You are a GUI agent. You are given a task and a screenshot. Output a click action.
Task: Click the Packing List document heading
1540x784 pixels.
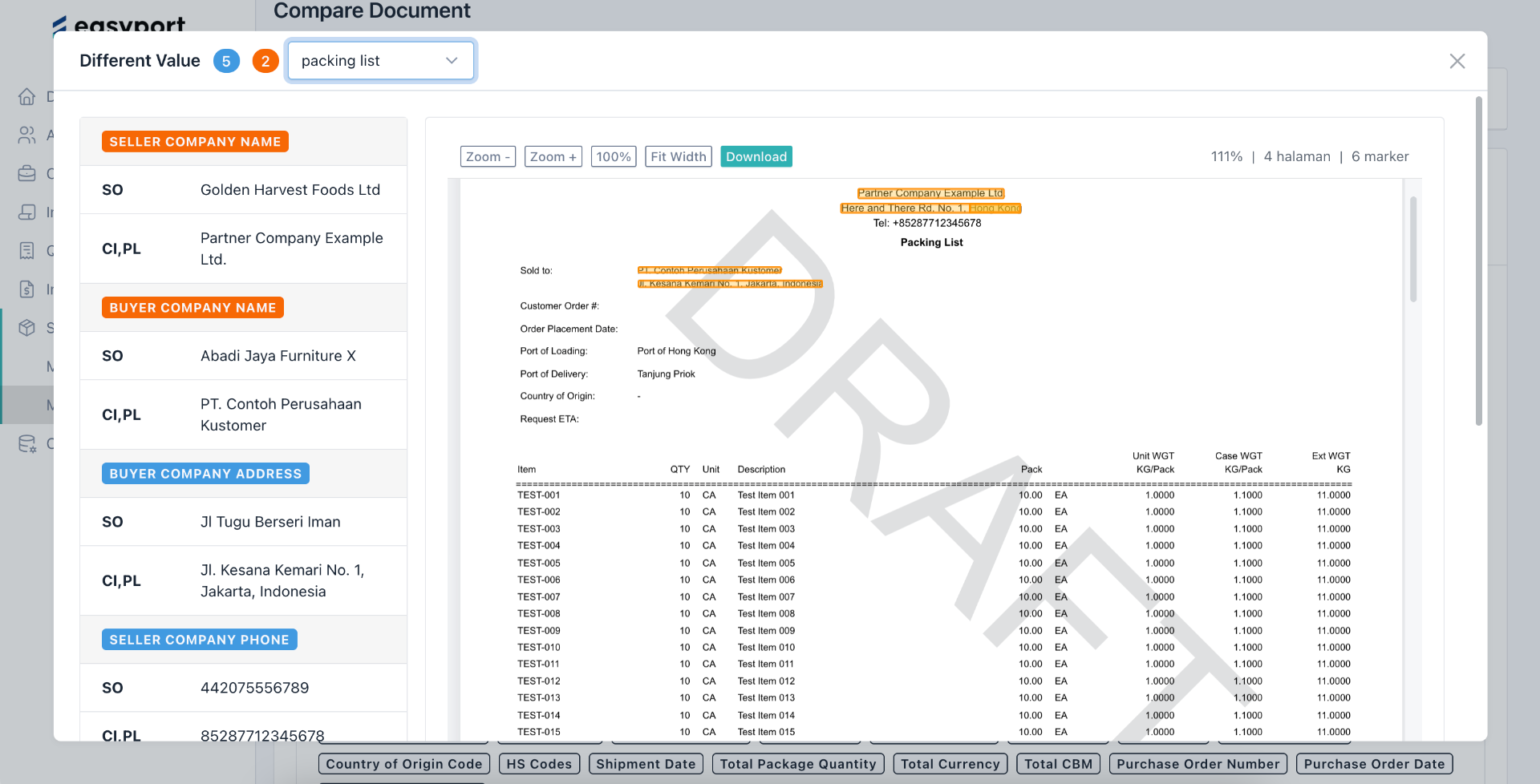coord(931,242)
